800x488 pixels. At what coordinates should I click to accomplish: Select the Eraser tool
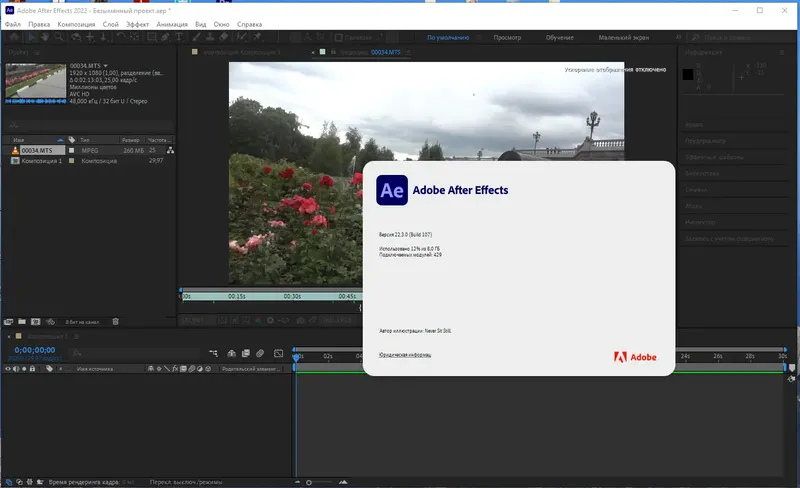point(223,37)
